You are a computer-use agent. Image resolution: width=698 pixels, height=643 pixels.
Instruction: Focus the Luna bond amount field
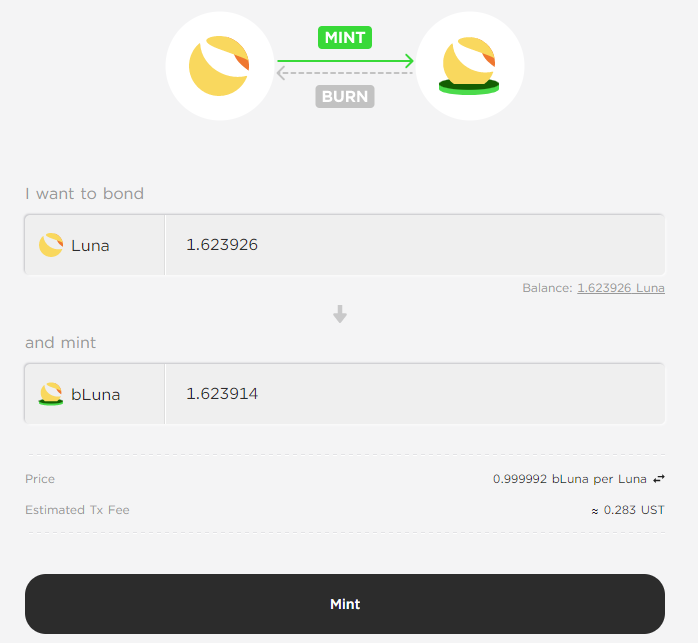(415, 245)
